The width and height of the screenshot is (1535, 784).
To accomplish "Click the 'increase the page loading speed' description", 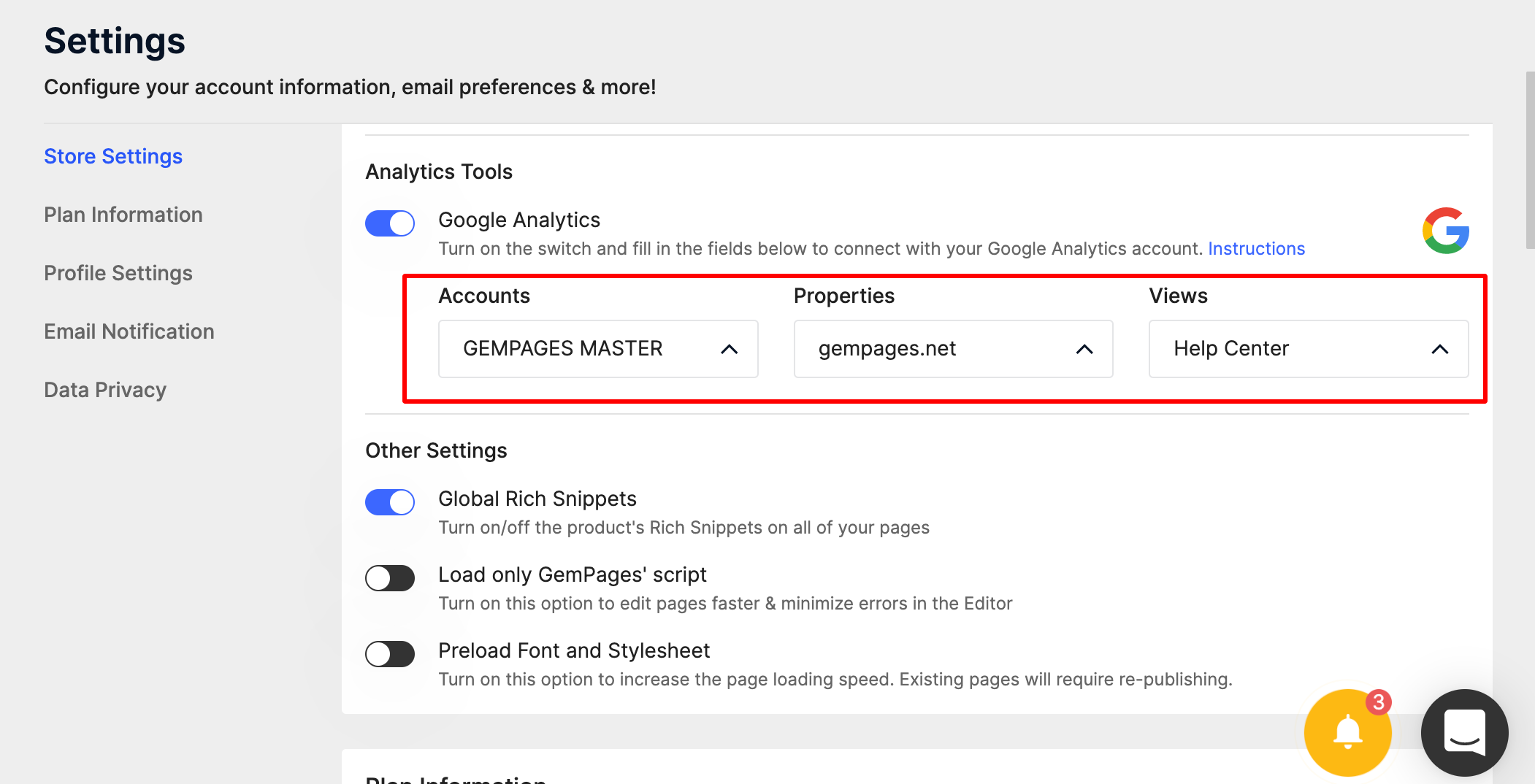I will pos(835,680).
